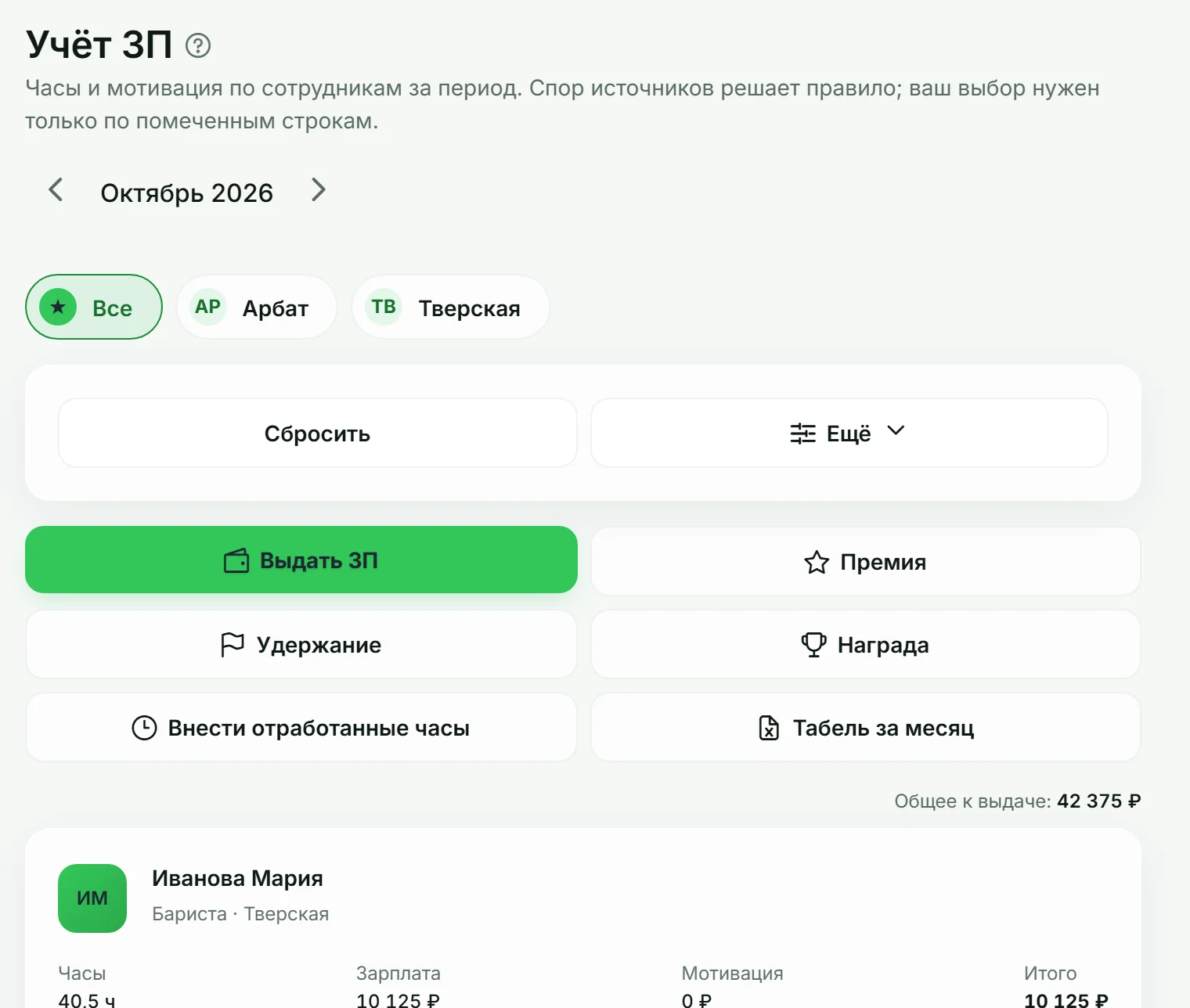Add a deduction with Удержание button
The height and width of the screenshot is (1008, 1190).
click(301, 644)
